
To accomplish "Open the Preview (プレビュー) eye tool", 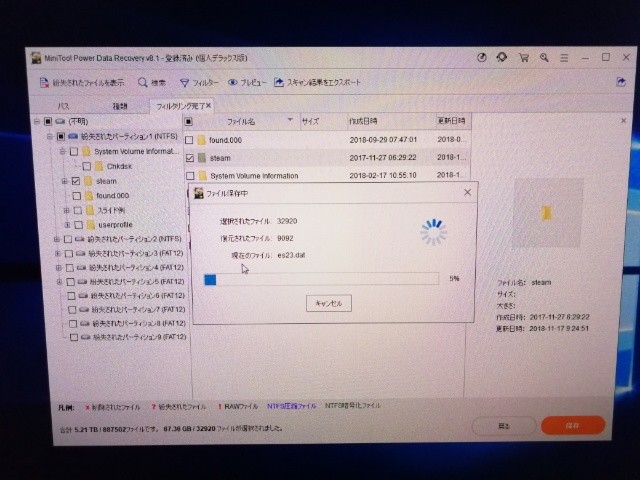I will pos(247,82).
